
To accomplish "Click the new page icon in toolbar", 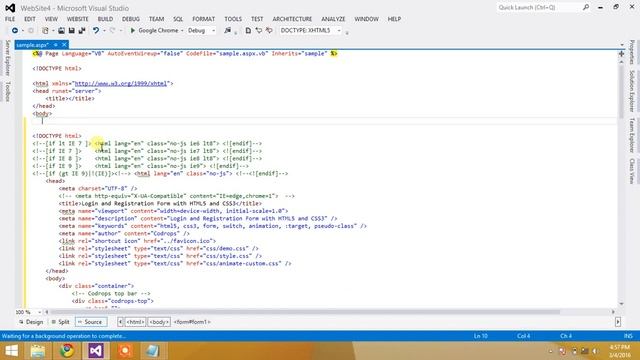I will [248, 31].
